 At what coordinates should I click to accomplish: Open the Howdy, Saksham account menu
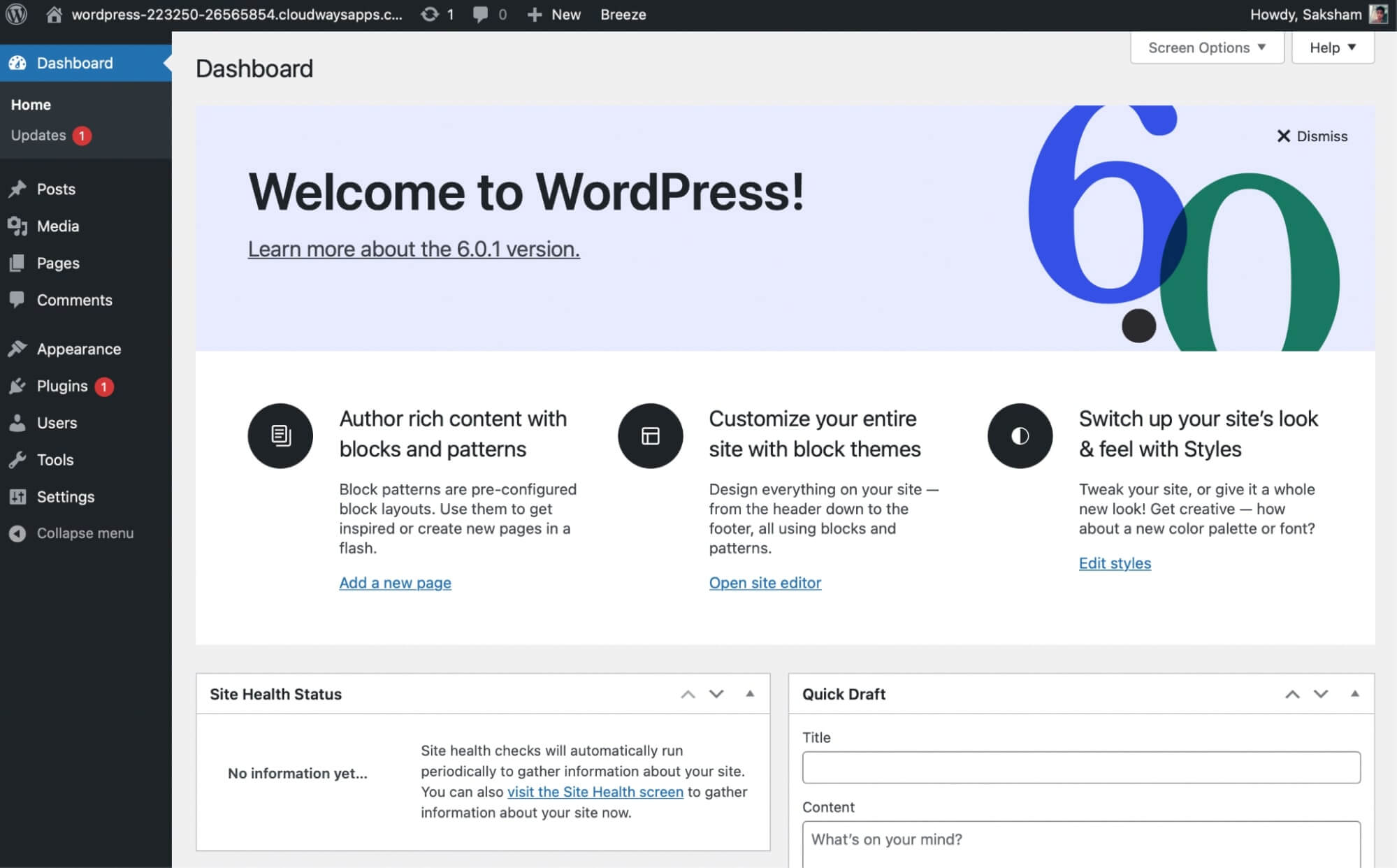click(x=1318, y=15)
